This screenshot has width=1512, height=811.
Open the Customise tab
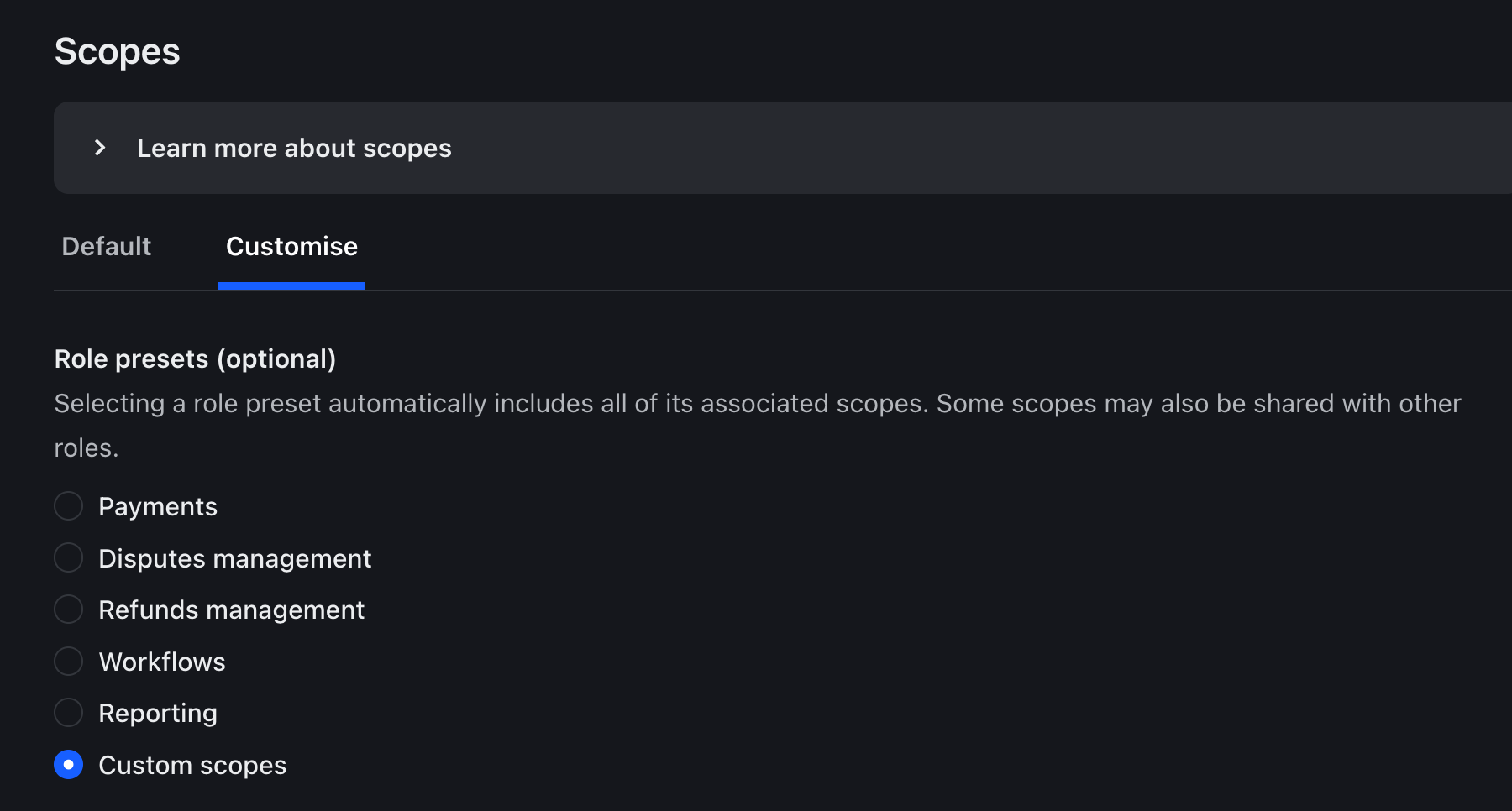pyautogui.click(x=291, y=246)
